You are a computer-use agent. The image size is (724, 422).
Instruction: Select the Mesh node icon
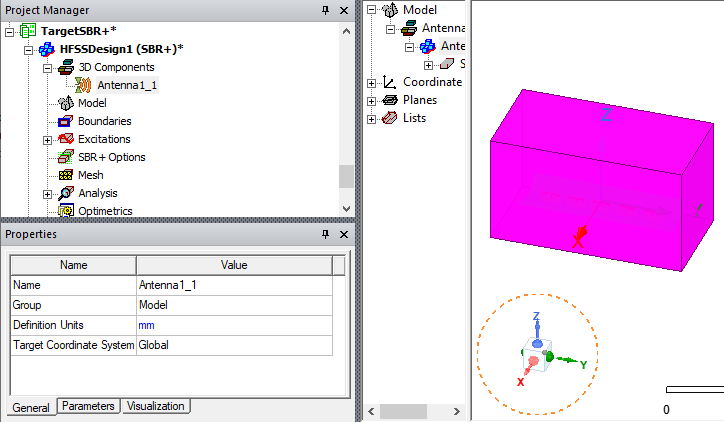tap(66, 175)
